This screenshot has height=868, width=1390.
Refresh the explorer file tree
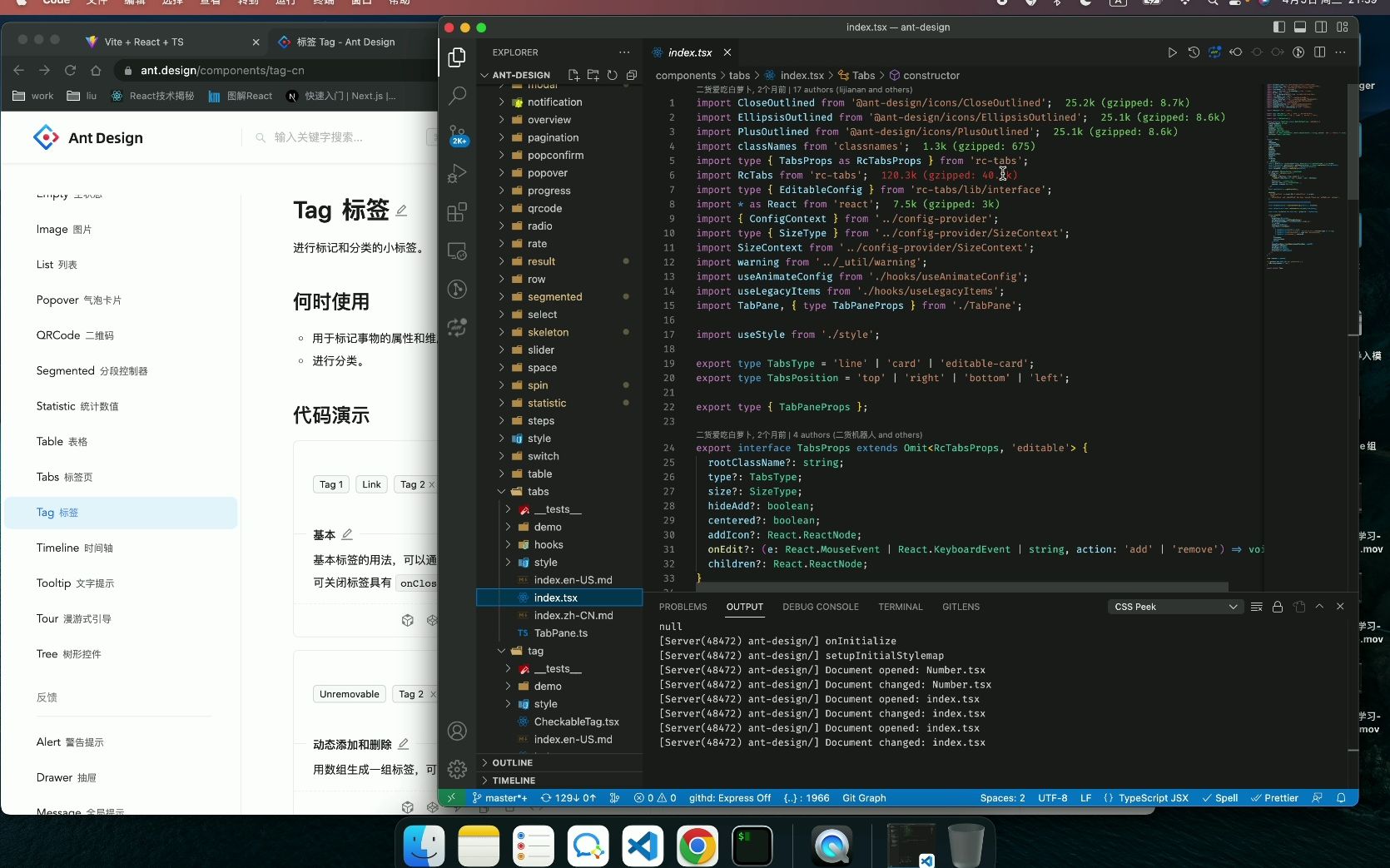[x=612, y=75]
